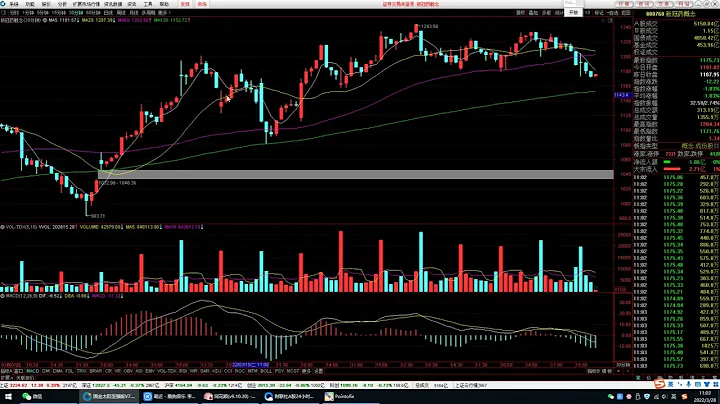Screen dimensions: 720x404
Task: Switch to 日线 daily chart
Action: [x=108, y=13]
